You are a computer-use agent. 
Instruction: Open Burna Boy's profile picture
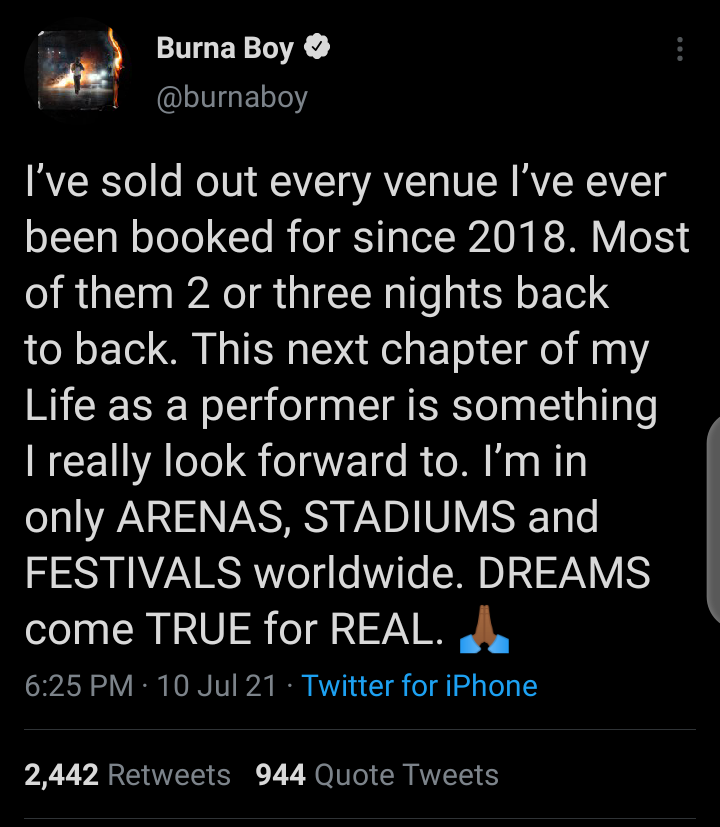[78, 69]
